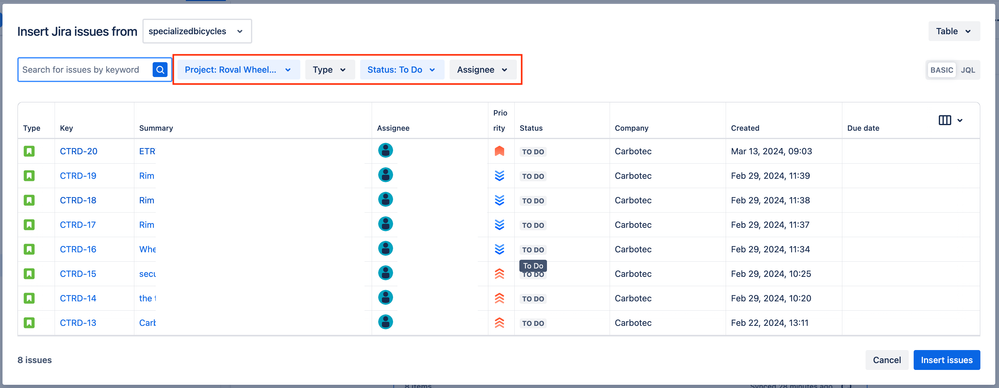Click the high priority icon for CTRD-15
The height and width of the screenshot is (388, 999).
click(500, 274)
